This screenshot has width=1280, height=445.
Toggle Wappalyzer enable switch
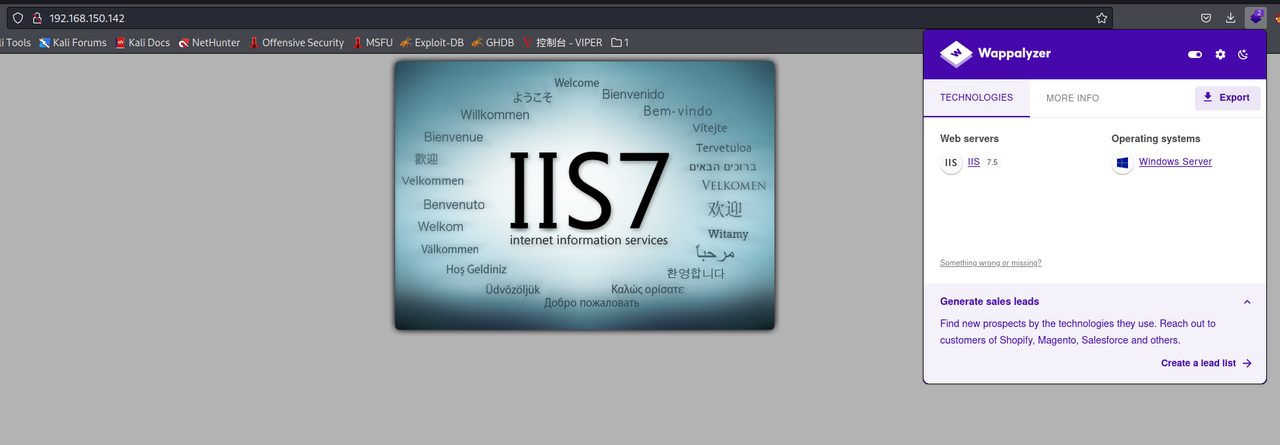tap(1195, 55)
